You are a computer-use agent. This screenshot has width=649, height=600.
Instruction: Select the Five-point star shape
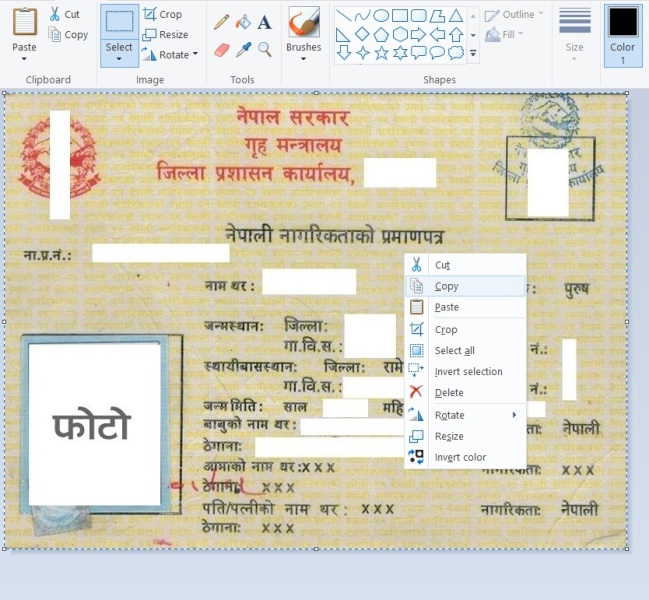381,53
